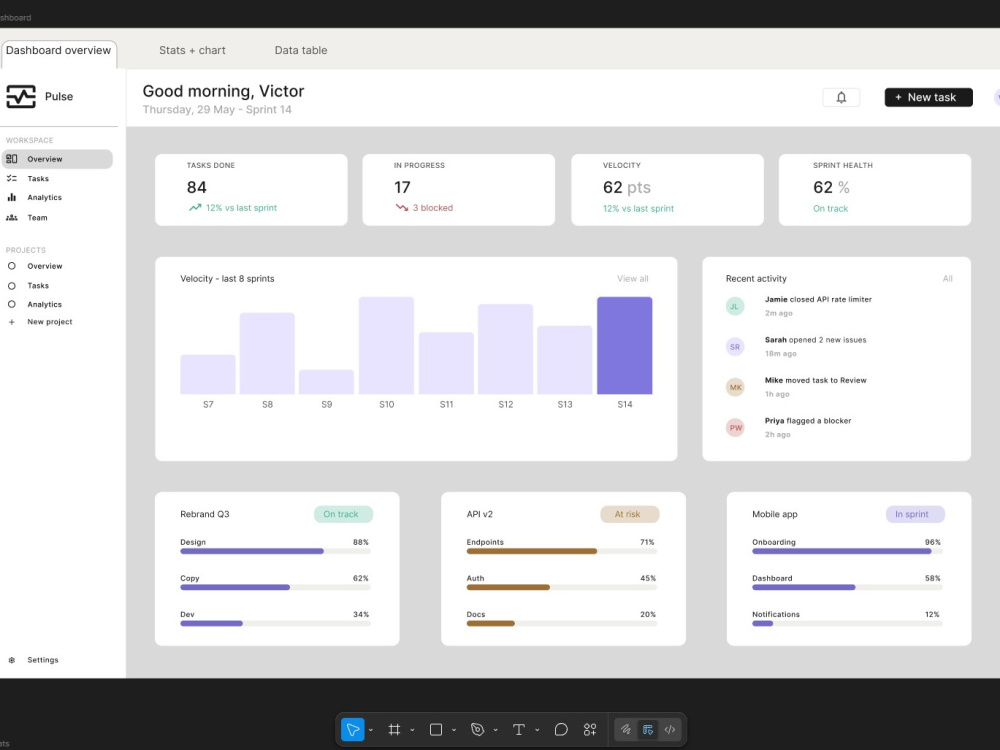Click the plus icon beside New project

[11, 322]
